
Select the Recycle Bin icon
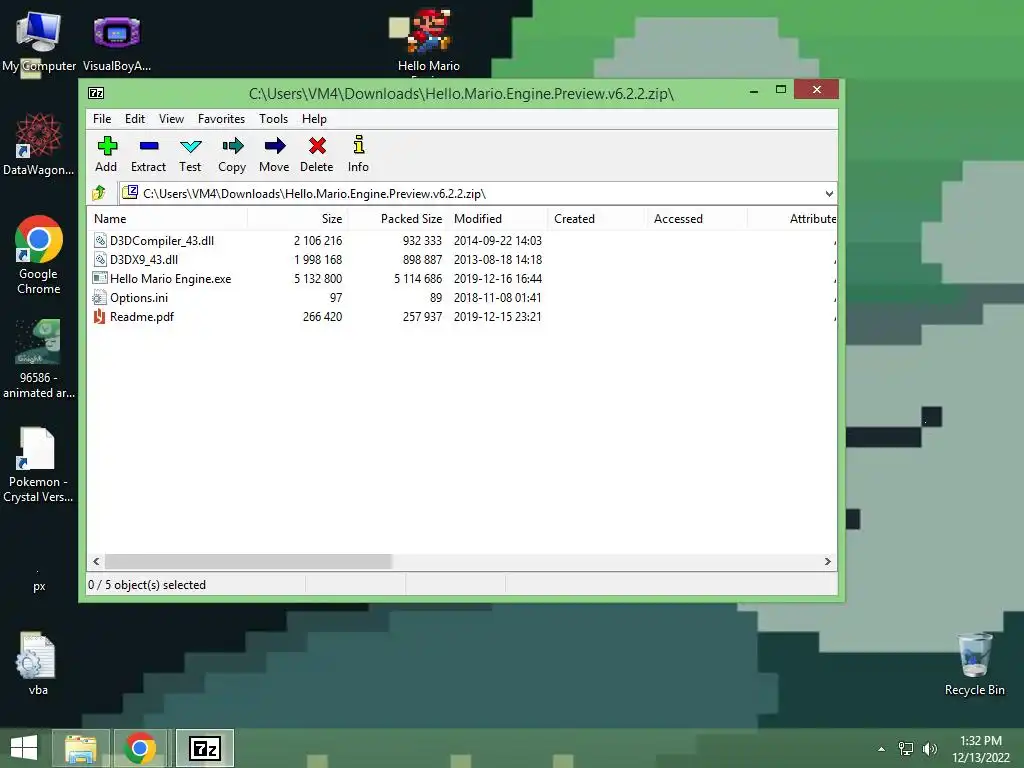click(974, 664)
